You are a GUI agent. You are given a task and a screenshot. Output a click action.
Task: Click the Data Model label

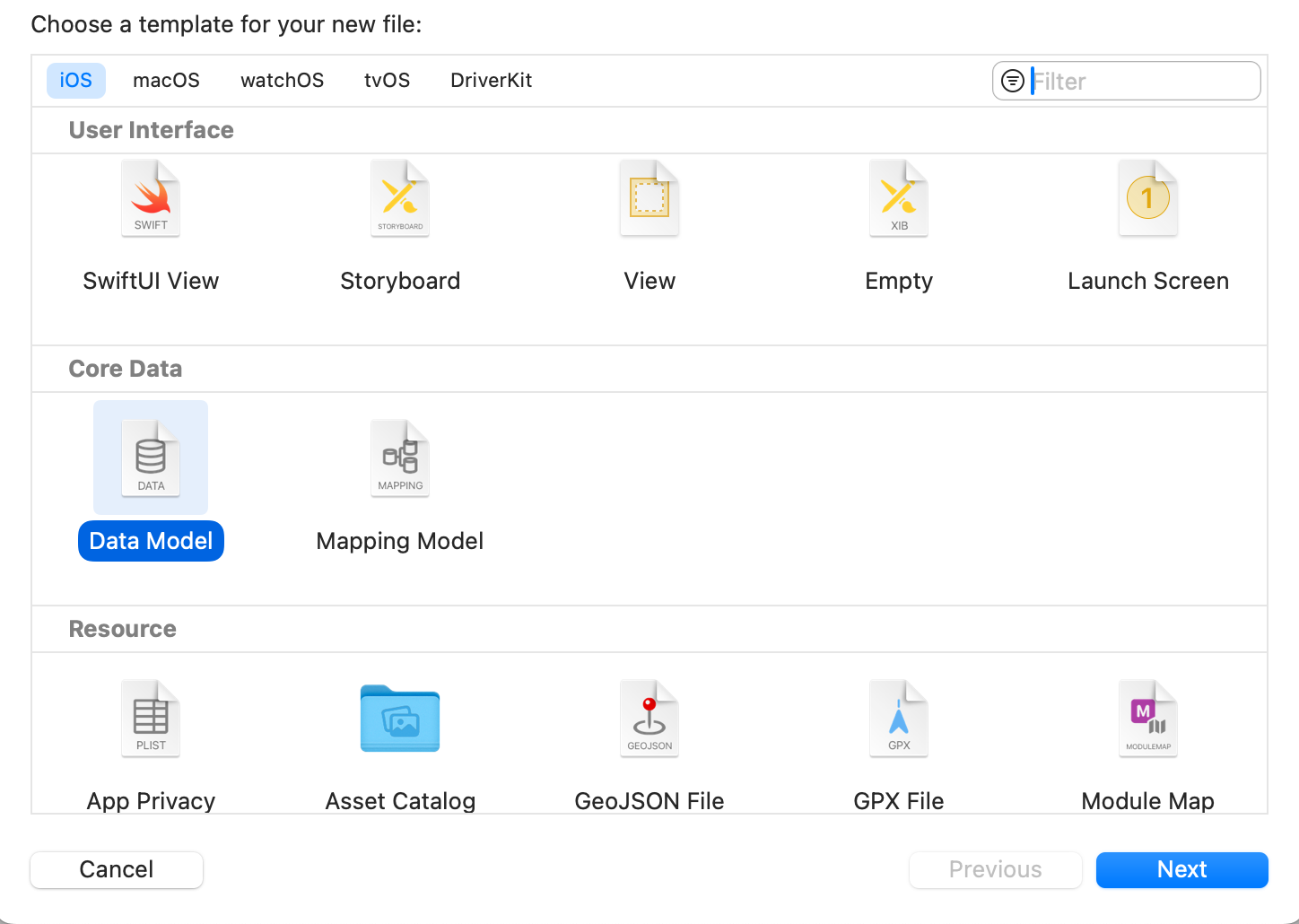pos(151,541)
